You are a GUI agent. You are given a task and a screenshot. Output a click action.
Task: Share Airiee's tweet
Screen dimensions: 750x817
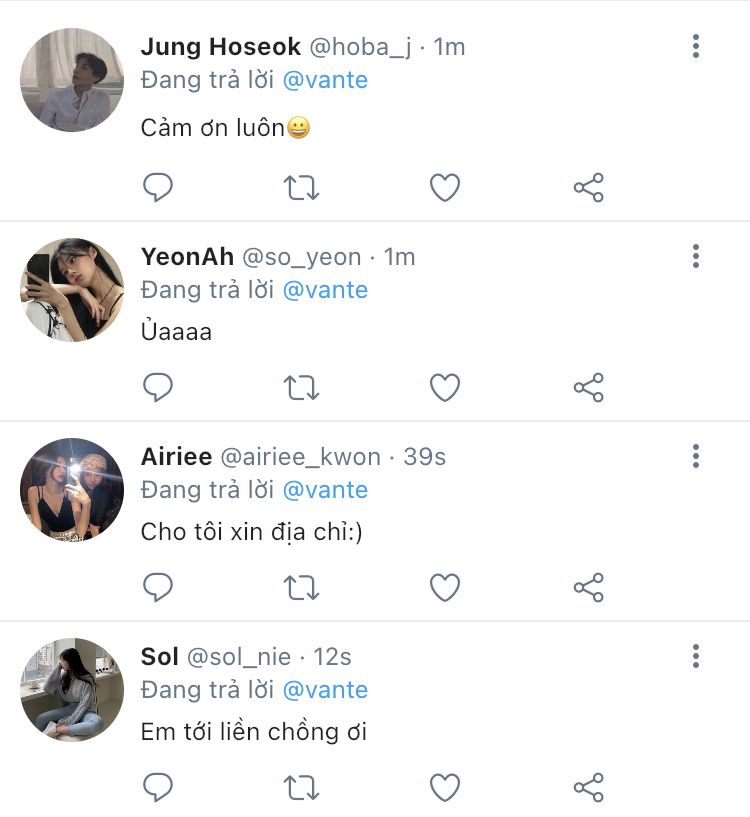pyautogui.click(x=588, y=587)
